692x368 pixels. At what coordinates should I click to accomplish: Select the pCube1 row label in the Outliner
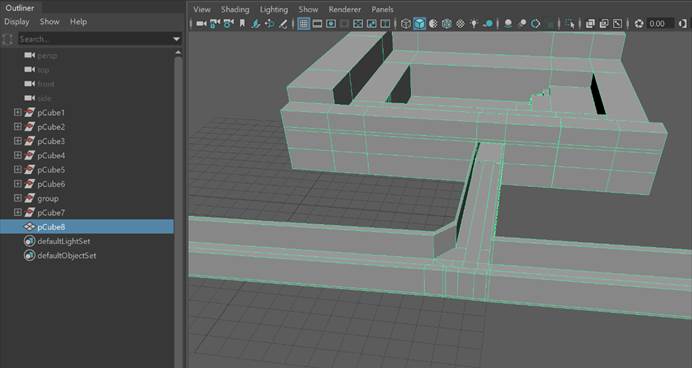tap(51, 113)
